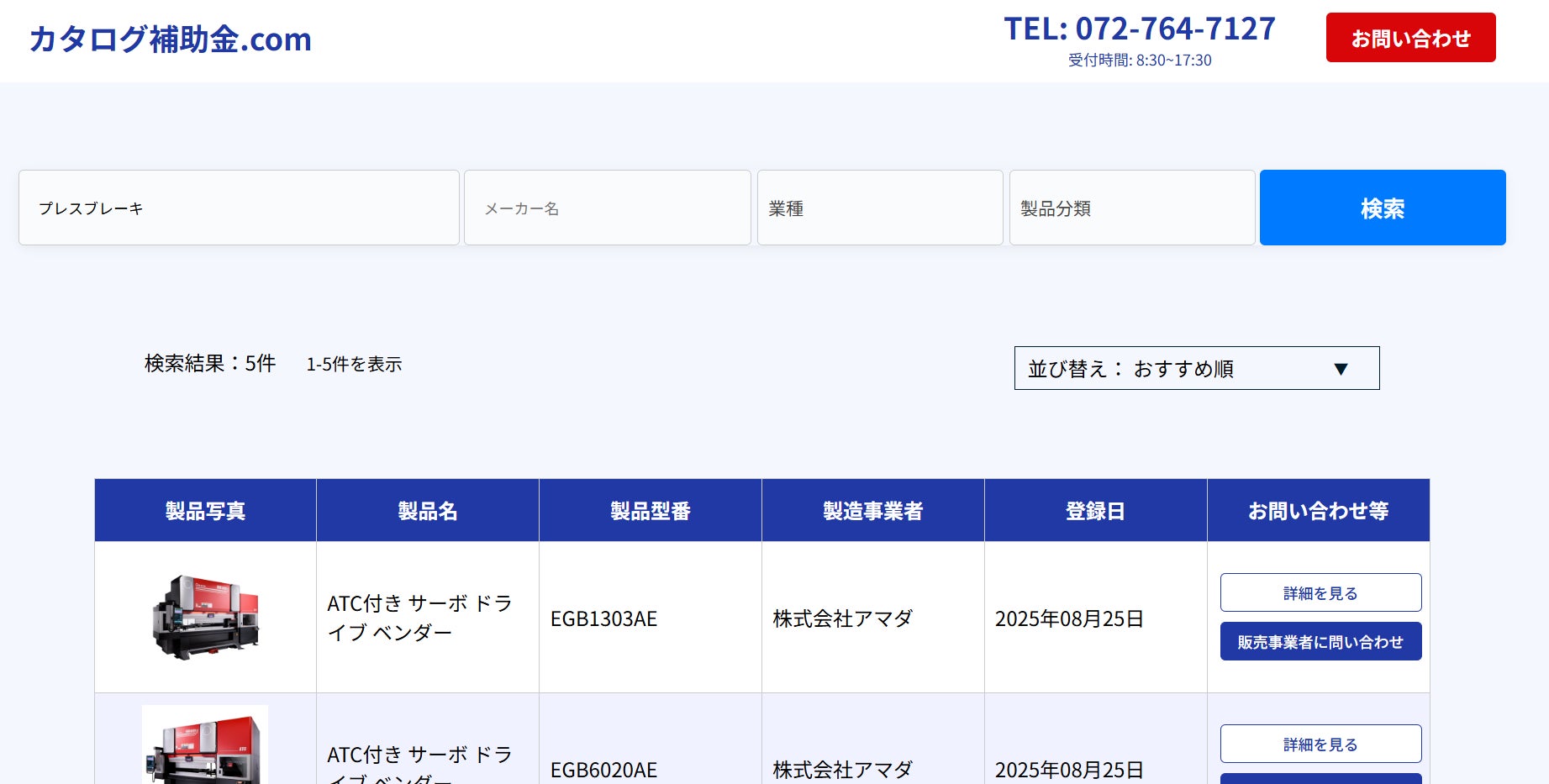Viewport: 1549px width, 784px height.
Task: Expand the 並び替え おすすめ順 dropdown
Action: coord(1197,368)
